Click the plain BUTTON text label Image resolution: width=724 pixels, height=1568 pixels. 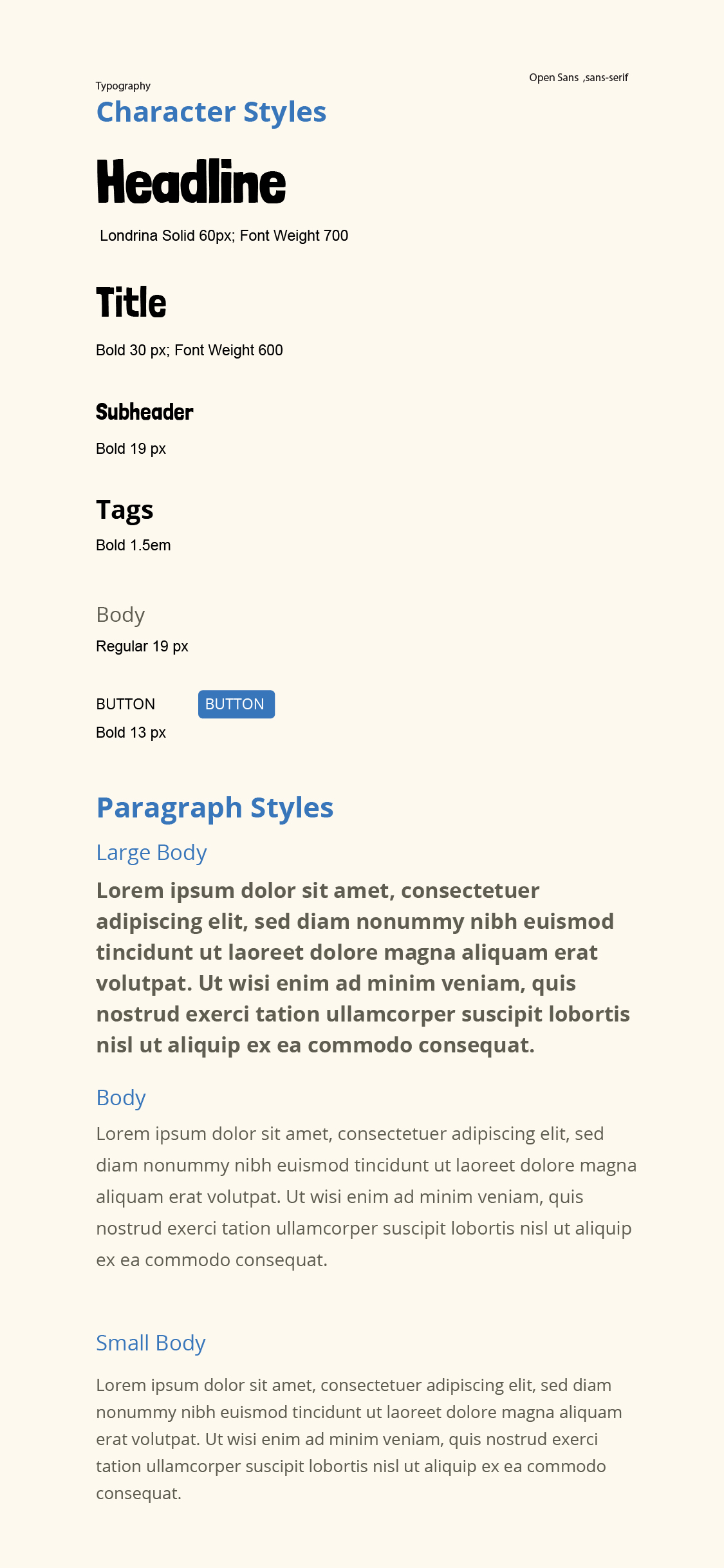pyautogui.click(x=125, y=704)
